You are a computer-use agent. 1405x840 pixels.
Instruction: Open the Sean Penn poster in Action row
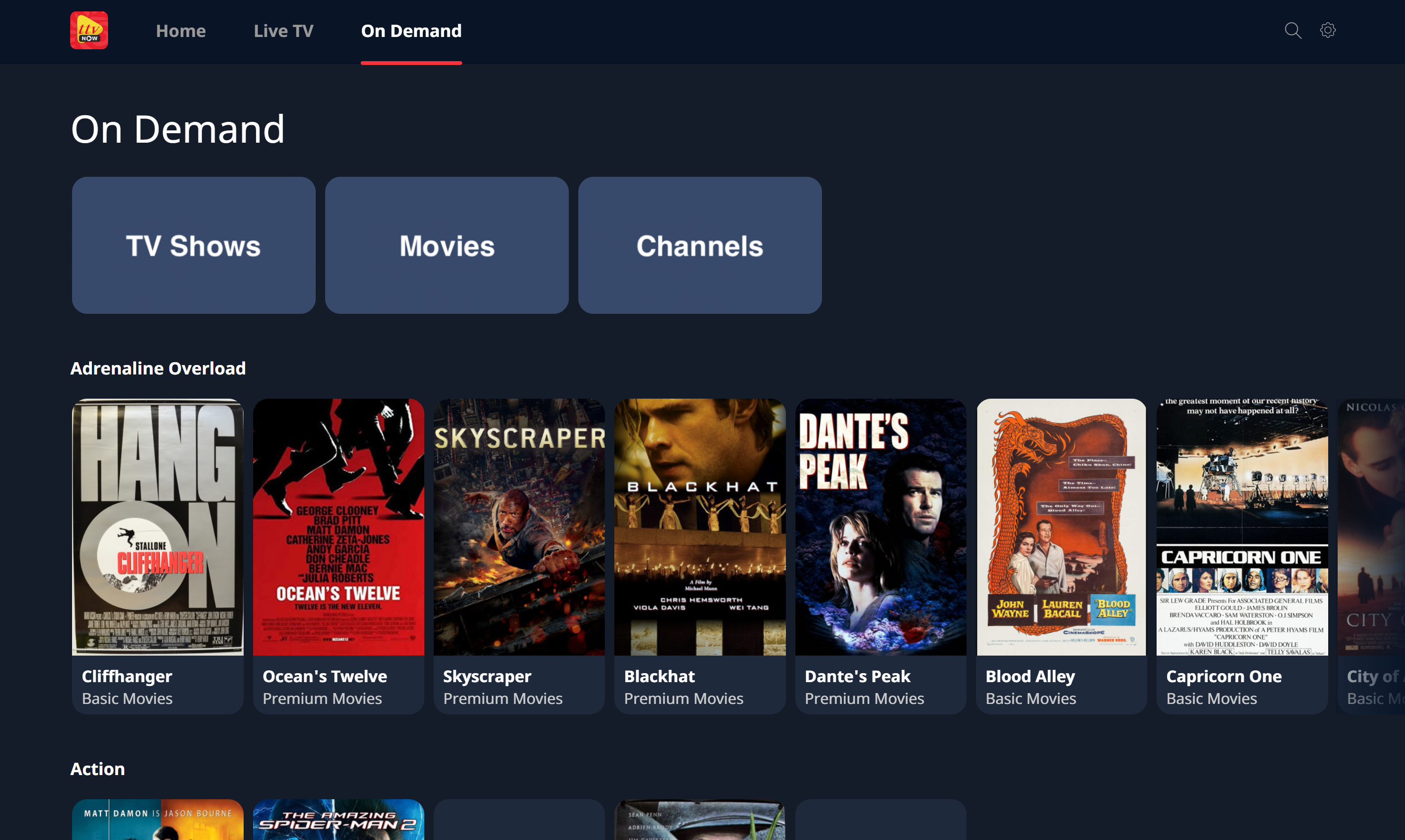pyautogui.click(x=700, y=820)
